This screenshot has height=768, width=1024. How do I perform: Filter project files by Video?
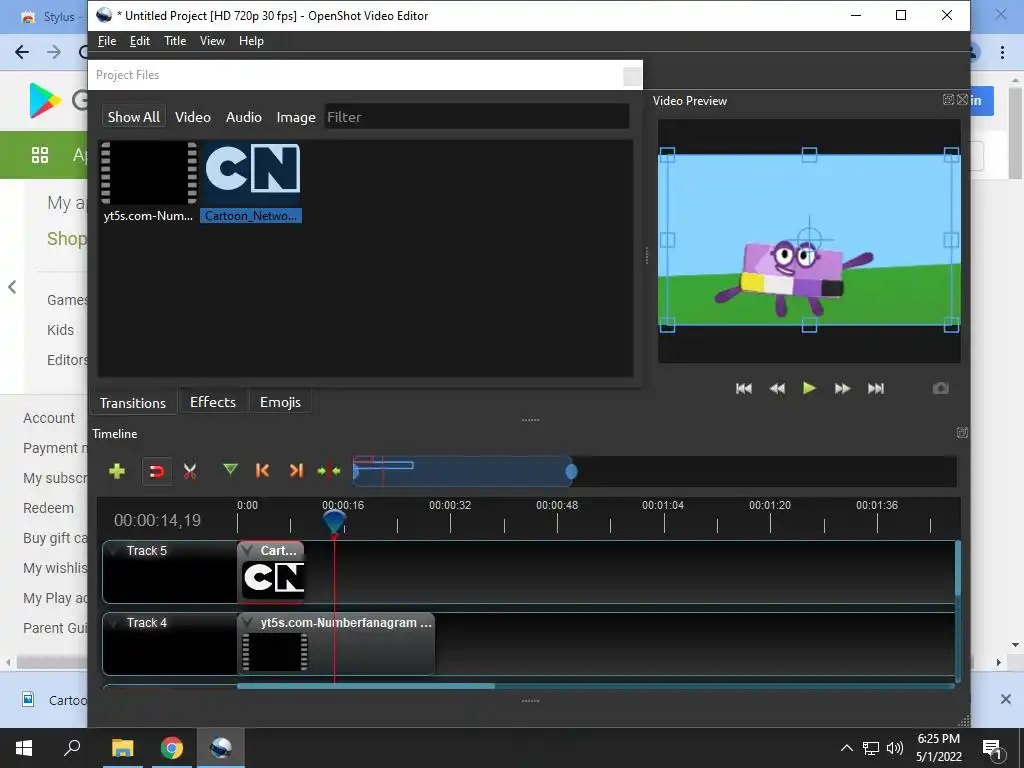coord(193,117)
